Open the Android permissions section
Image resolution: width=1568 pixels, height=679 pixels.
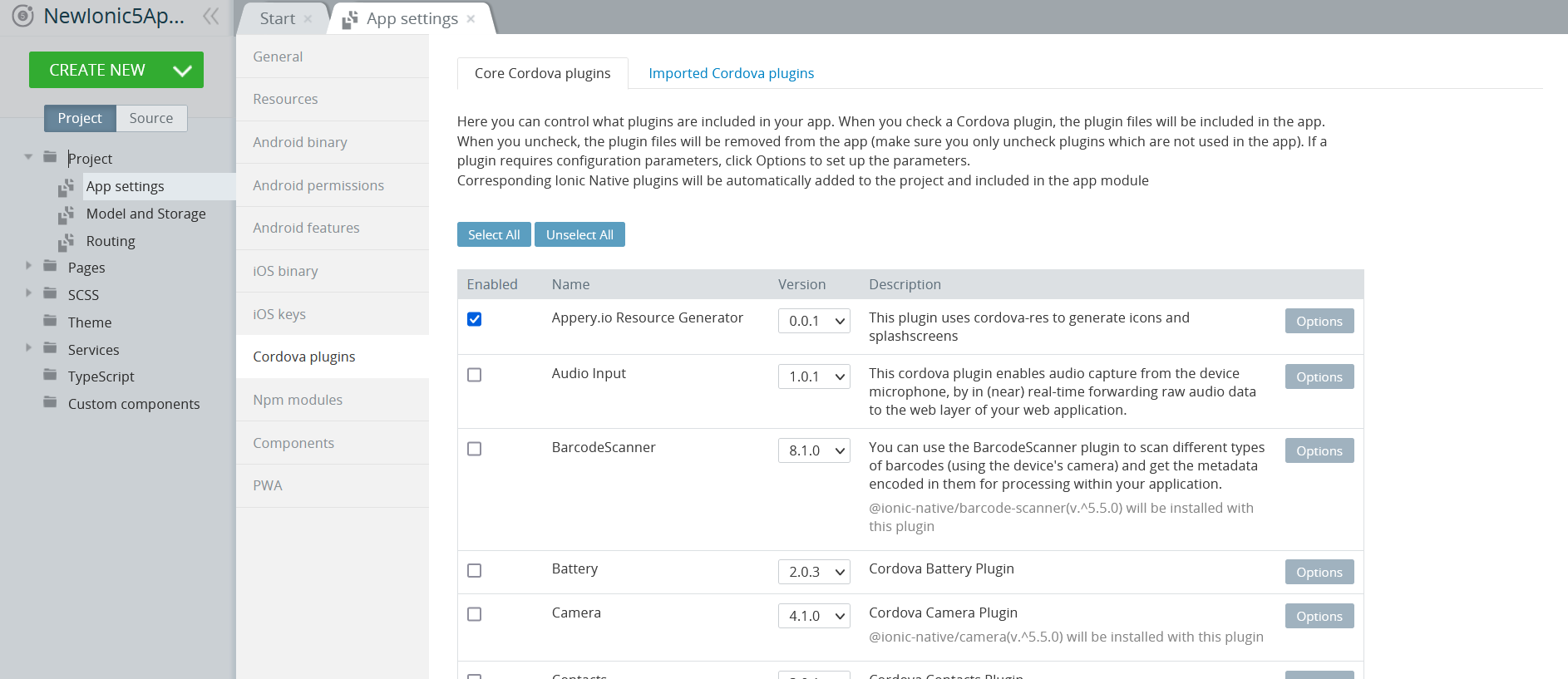coord(333,185)
